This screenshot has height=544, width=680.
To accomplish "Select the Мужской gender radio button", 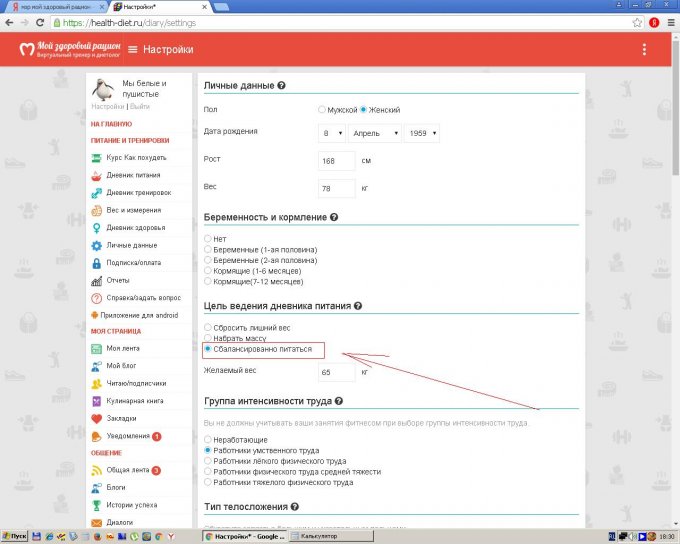I will [x=321, y=109].
